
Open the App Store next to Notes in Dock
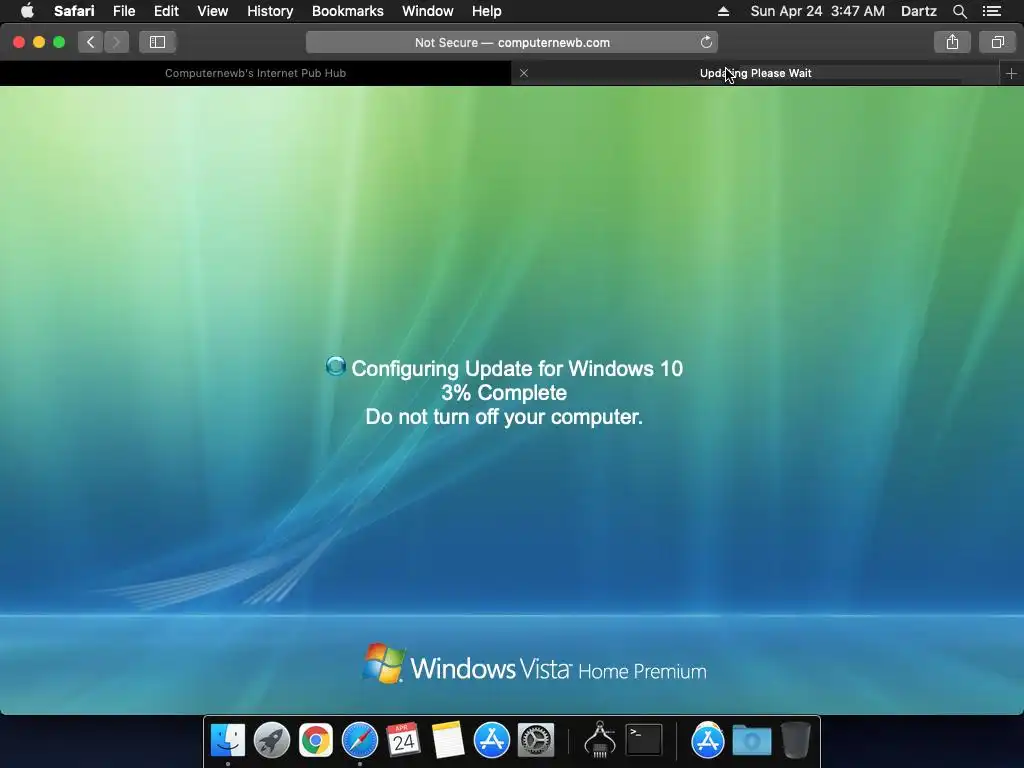point(492,740)
